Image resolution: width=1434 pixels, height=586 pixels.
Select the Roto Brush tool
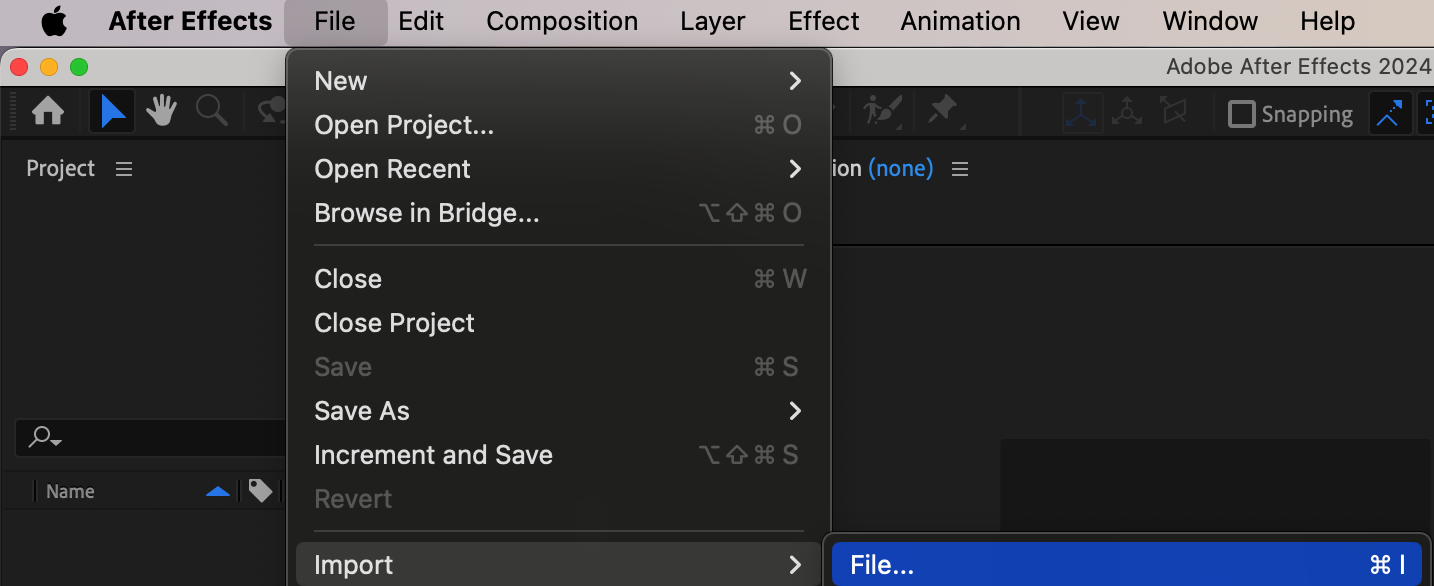[882, 112]
